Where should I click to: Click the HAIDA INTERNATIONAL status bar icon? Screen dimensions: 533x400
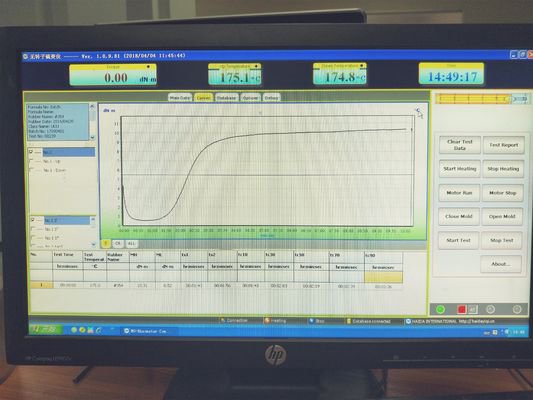(408, 321)
